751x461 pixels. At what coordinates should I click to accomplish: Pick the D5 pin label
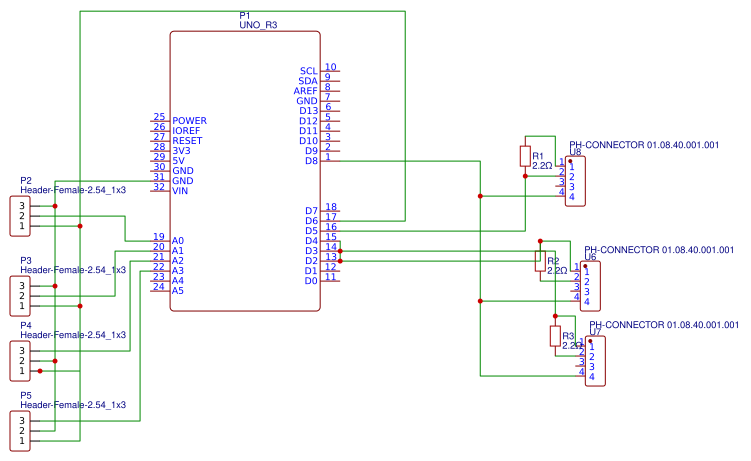coord(311,231)
